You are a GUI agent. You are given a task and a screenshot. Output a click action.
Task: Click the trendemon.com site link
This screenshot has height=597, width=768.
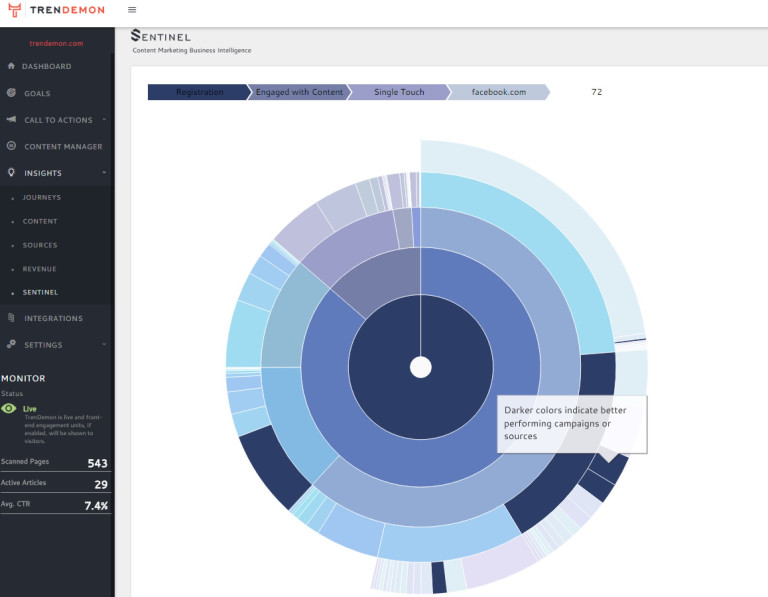coord(56,43)
